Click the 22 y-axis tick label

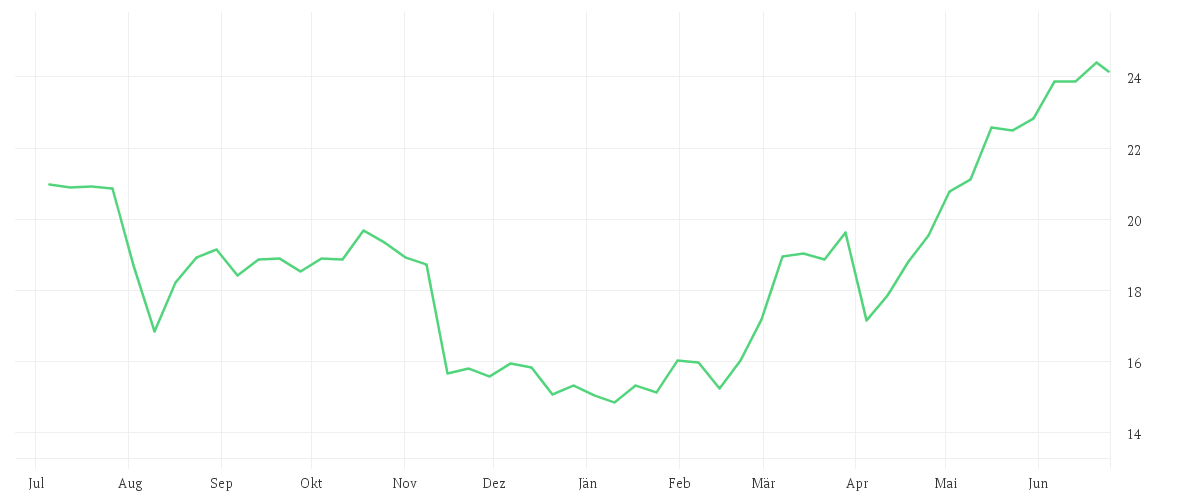point(1135,150)
